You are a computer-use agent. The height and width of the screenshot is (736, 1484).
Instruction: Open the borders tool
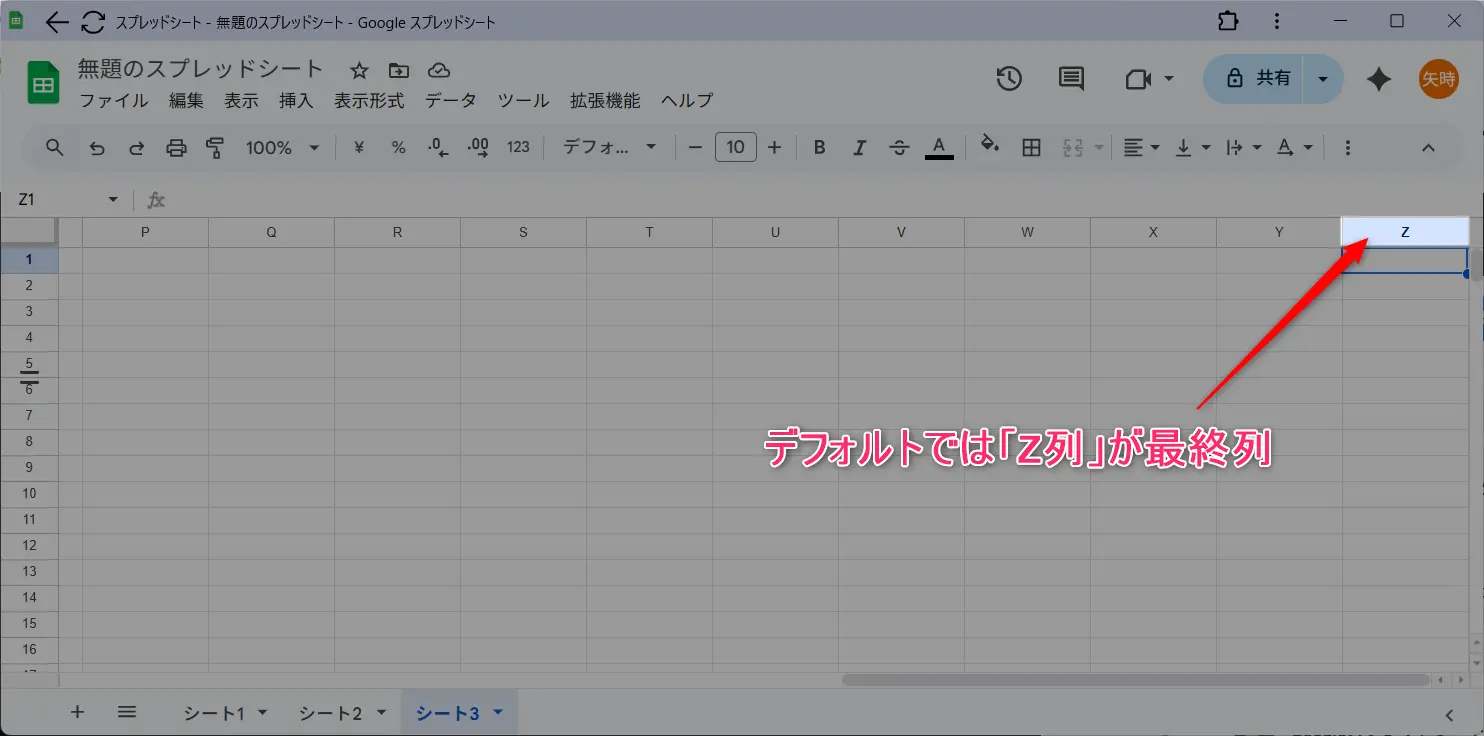click(1031, 148)
